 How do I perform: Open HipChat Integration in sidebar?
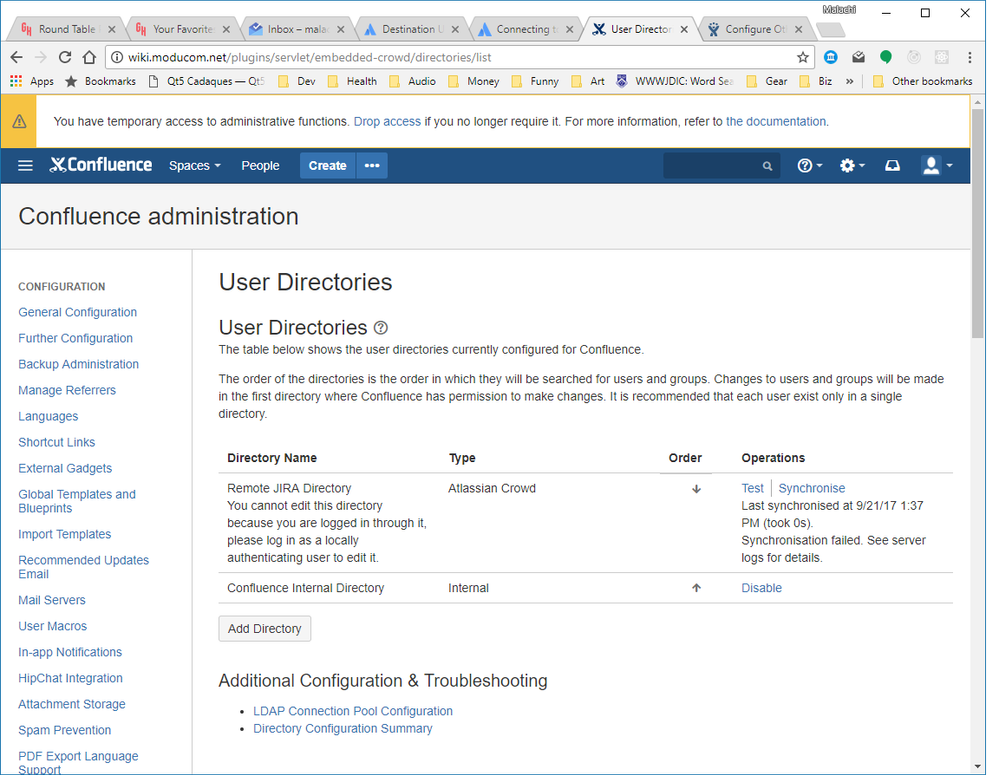pyautogui.click(x=70, y=679)
